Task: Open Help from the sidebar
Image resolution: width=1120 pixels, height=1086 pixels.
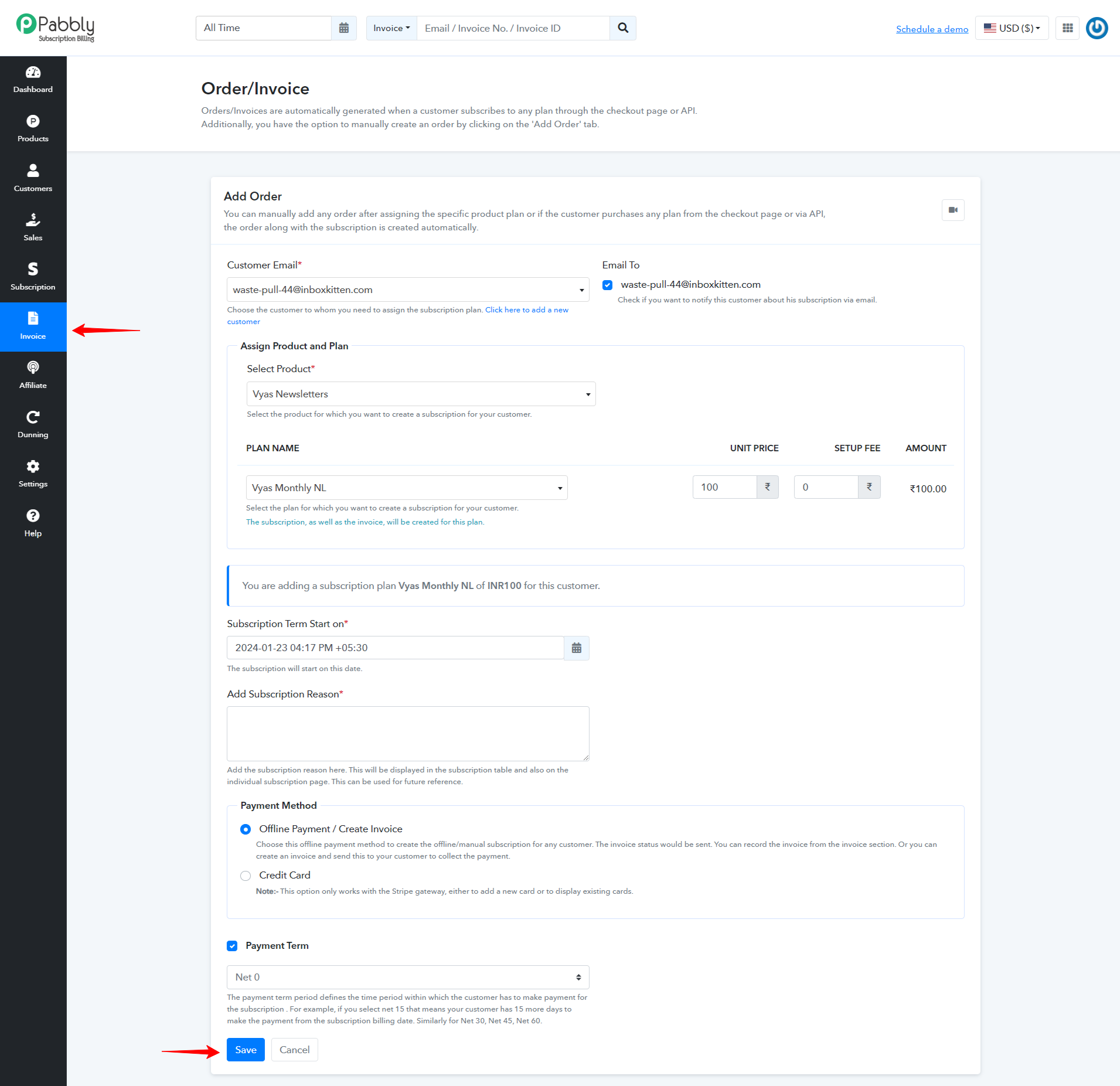Action: tap(33, 524)
